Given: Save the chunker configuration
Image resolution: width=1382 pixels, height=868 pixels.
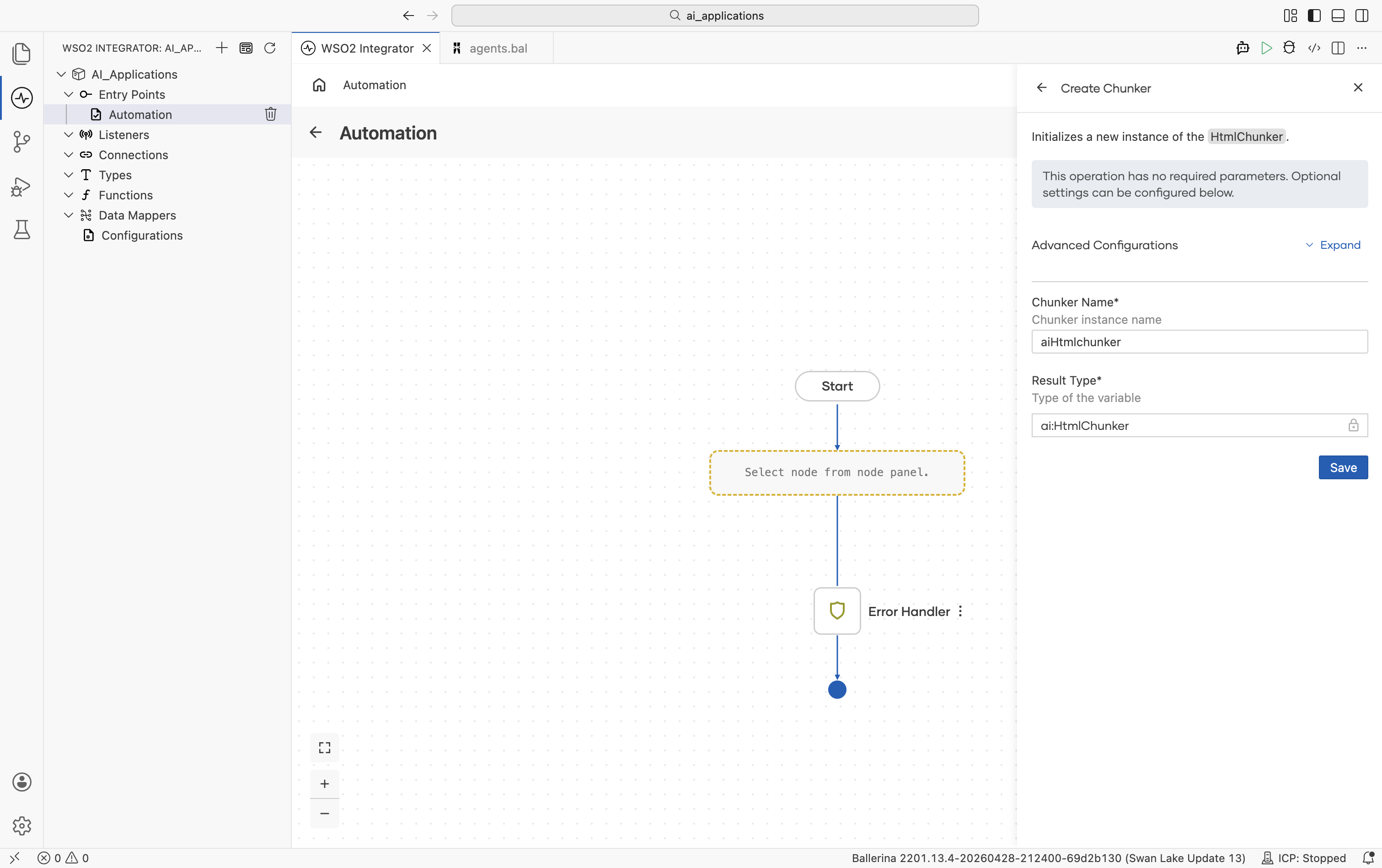Looking at the screenshot, I should (1343, 467).
